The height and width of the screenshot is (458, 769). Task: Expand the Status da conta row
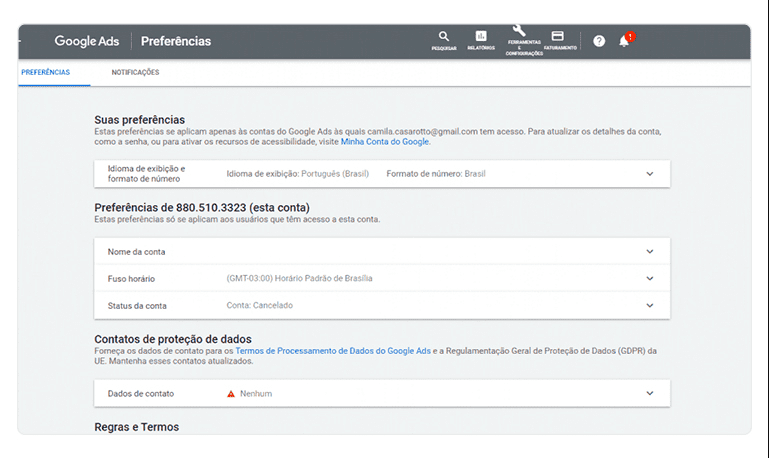click(x=649, y=306)
